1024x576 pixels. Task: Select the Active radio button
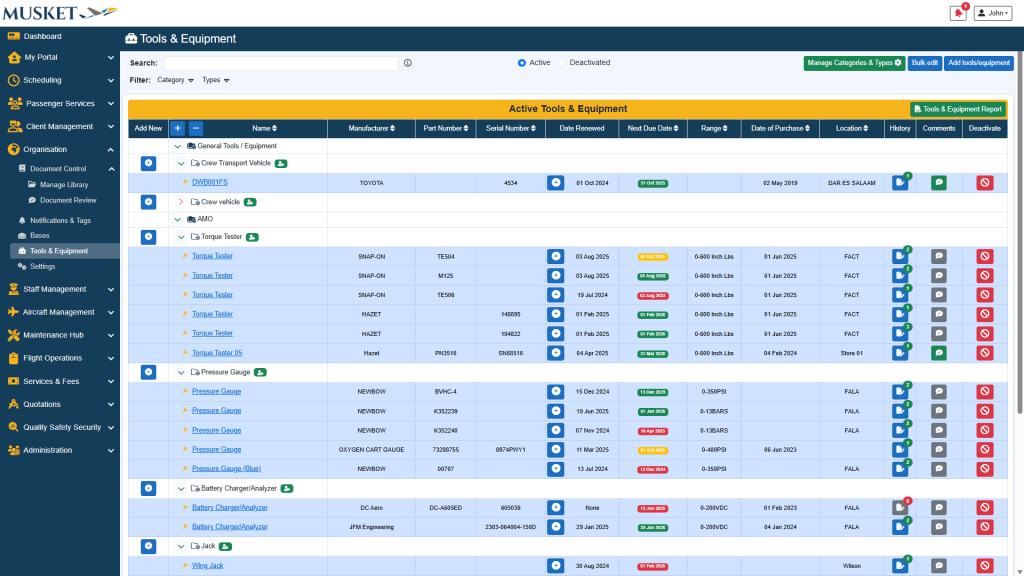522,63
